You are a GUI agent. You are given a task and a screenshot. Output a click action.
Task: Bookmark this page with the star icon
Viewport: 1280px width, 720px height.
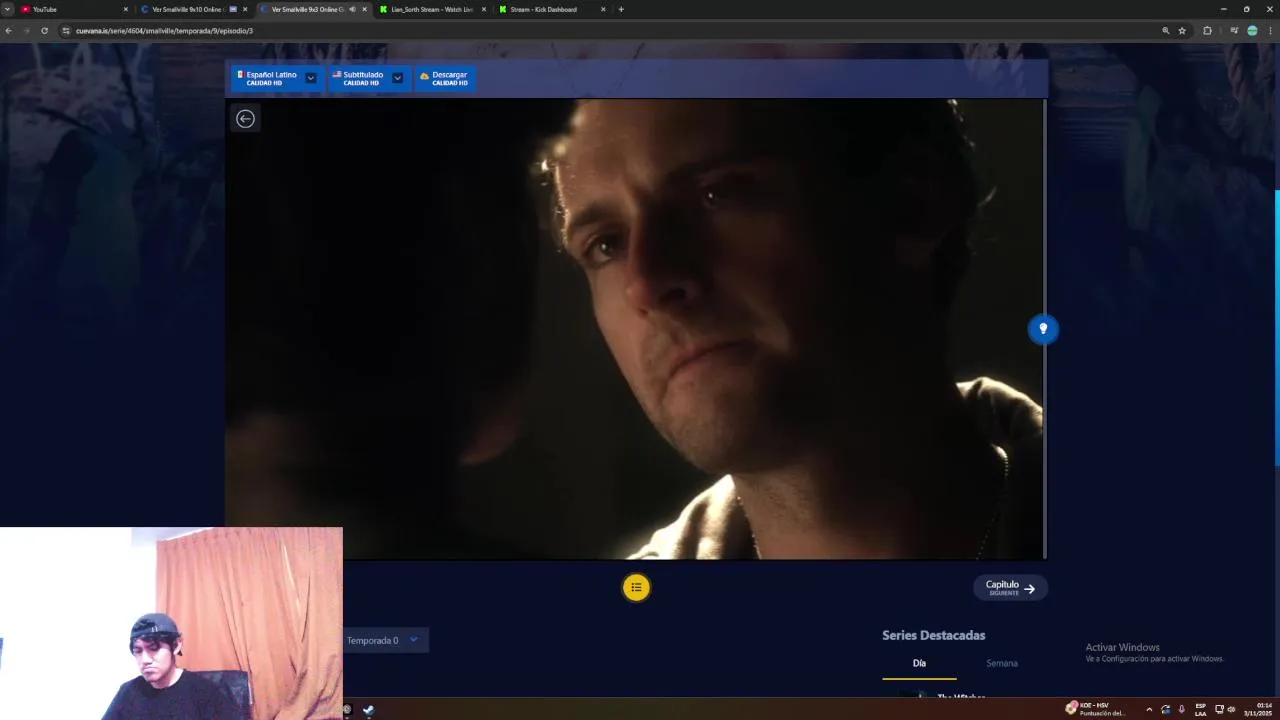pos(1182,31)
